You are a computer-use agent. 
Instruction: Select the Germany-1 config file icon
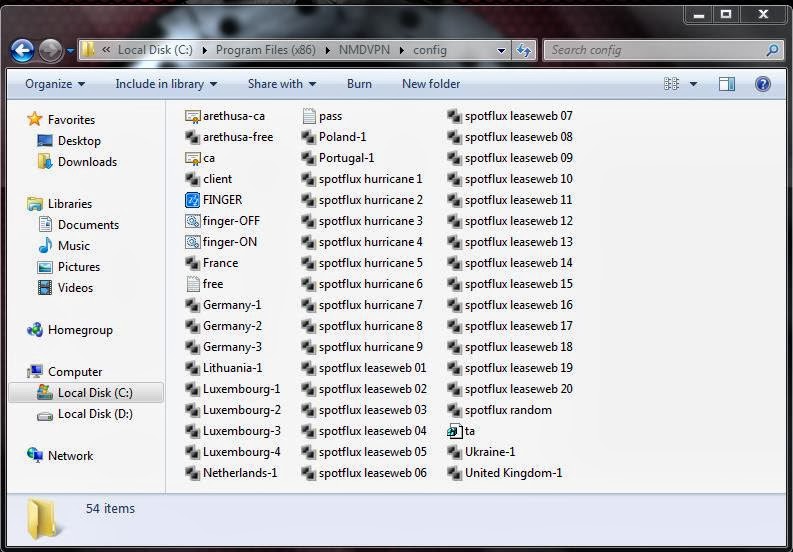[192, 305]
